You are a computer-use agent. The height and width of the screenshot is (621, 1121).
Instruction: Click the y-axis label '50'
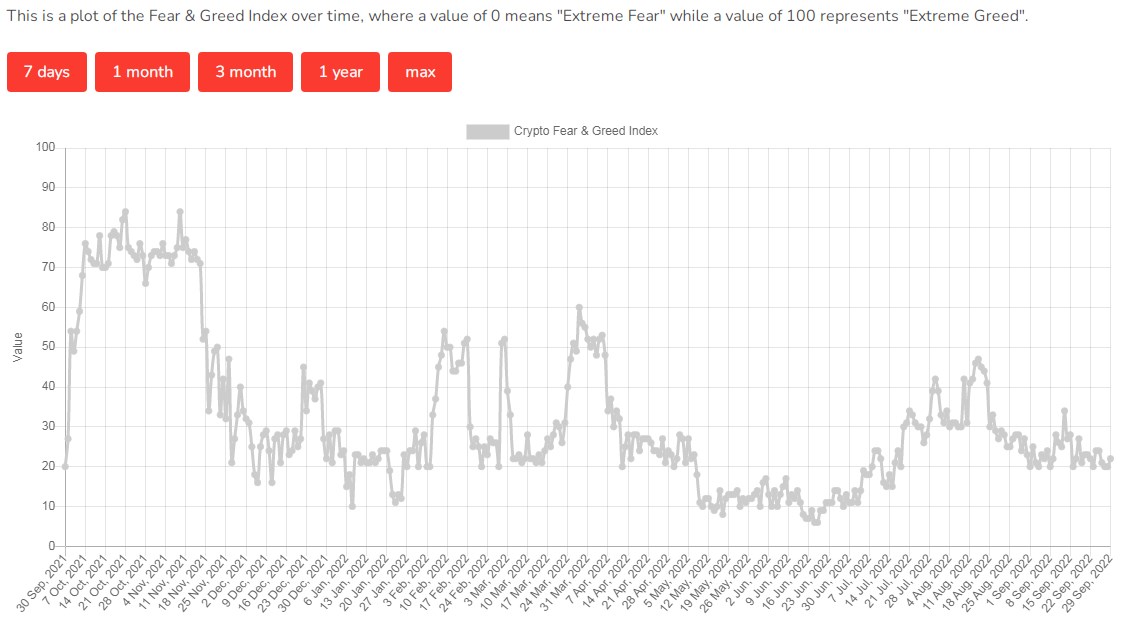(x=48, y=347)
